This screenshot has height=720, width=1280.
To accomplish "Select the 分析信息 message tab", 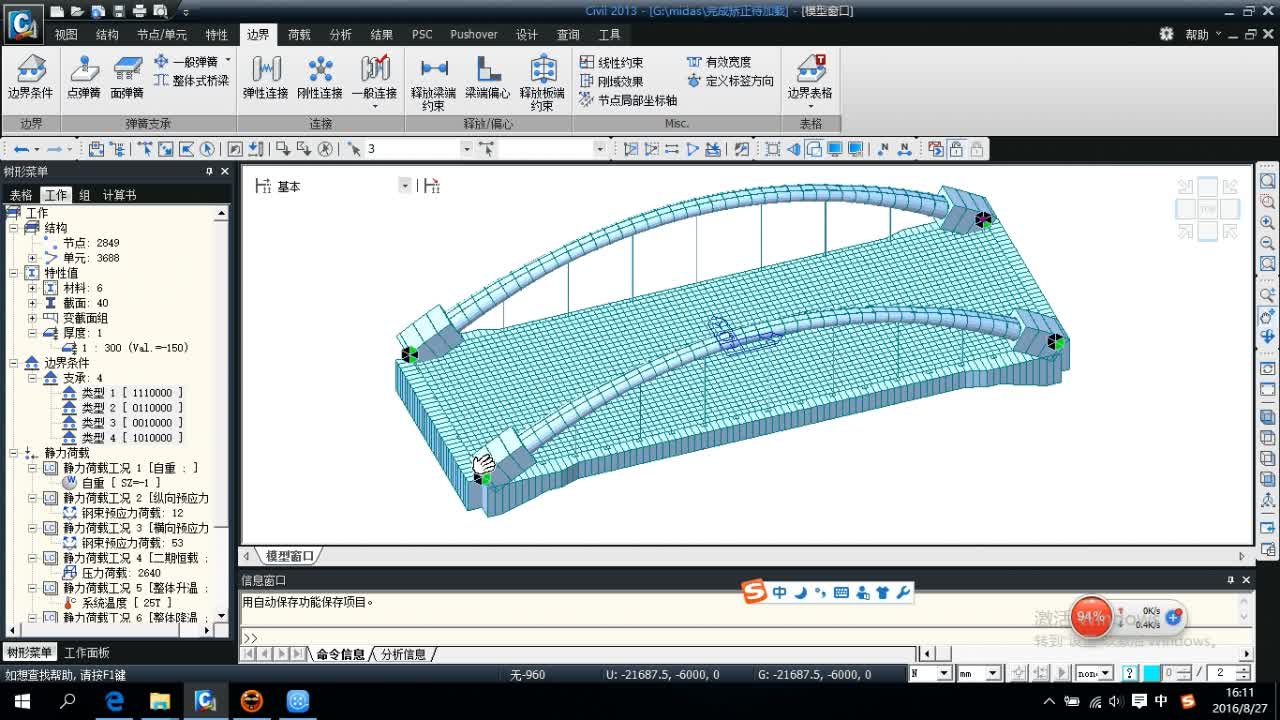I will 404,654.
